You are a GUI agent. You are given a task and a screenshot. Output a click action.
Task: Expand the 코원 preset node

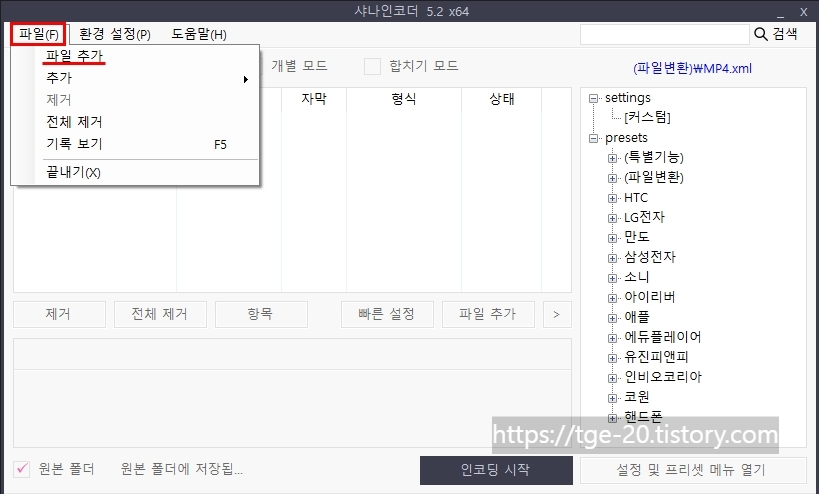[x=612, y=398]
